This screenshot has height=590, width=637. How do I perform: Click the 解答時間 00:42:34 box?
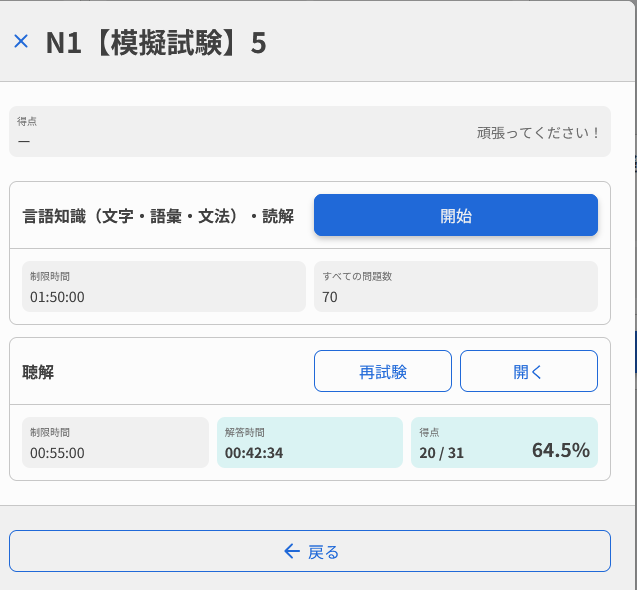pyautogui.click(x=309, y=443)
